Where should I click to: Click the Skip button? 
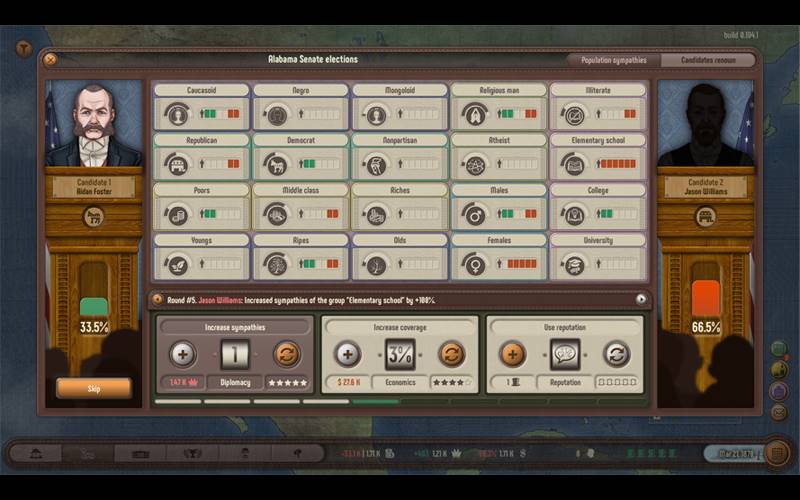[93, 388]
